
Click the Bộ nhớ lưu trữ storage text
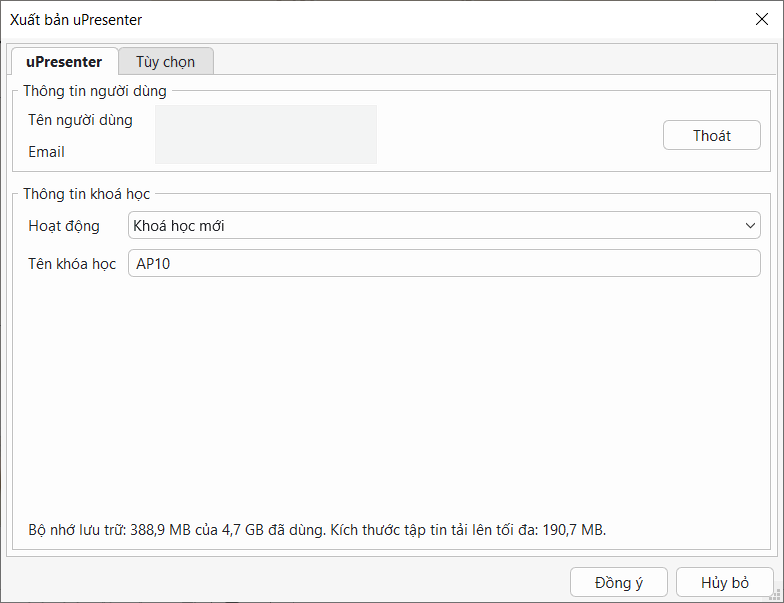click(x=317, y=529)
